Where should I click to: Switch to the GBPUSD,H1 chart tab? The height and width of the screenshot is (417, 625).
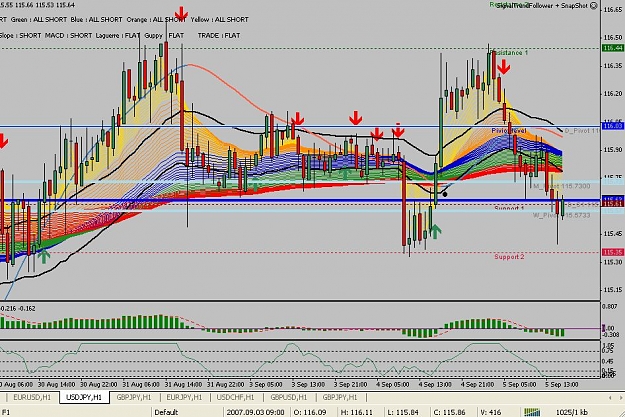click(x=289, y=397)
